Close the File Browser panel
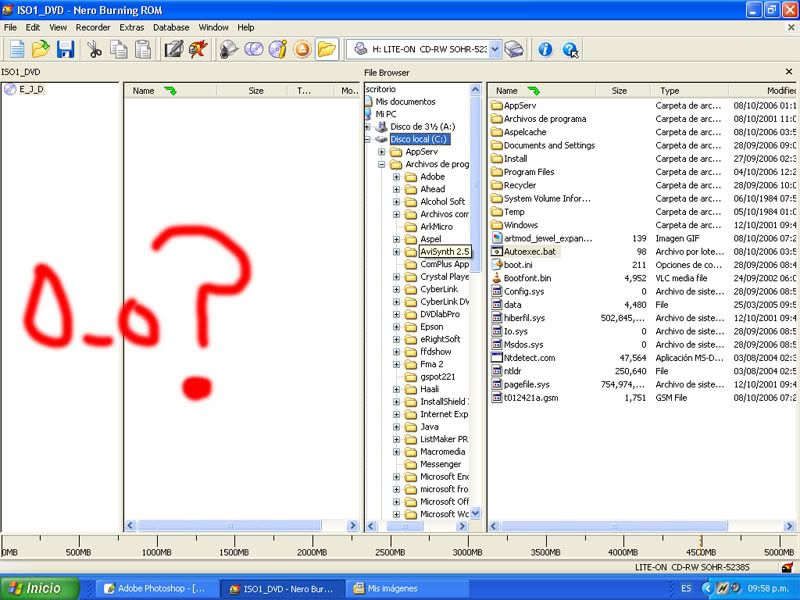This screenshot has height=600, width=800. (789, 72)
